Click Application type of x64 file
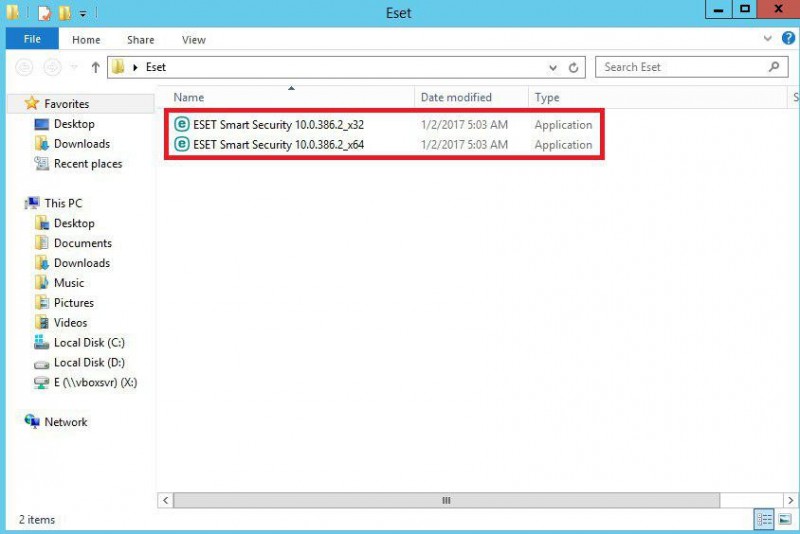 point(563,145)
